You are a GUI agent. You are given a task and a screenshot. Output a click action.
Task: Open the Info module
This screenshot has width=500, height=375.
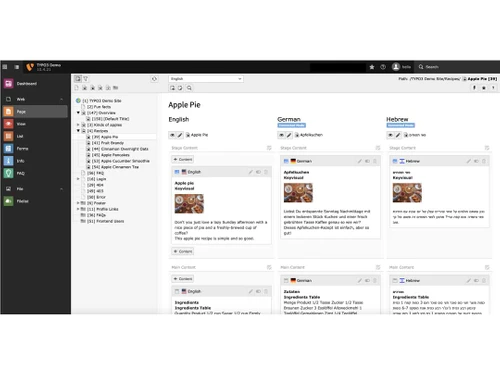tap(35, 161)
